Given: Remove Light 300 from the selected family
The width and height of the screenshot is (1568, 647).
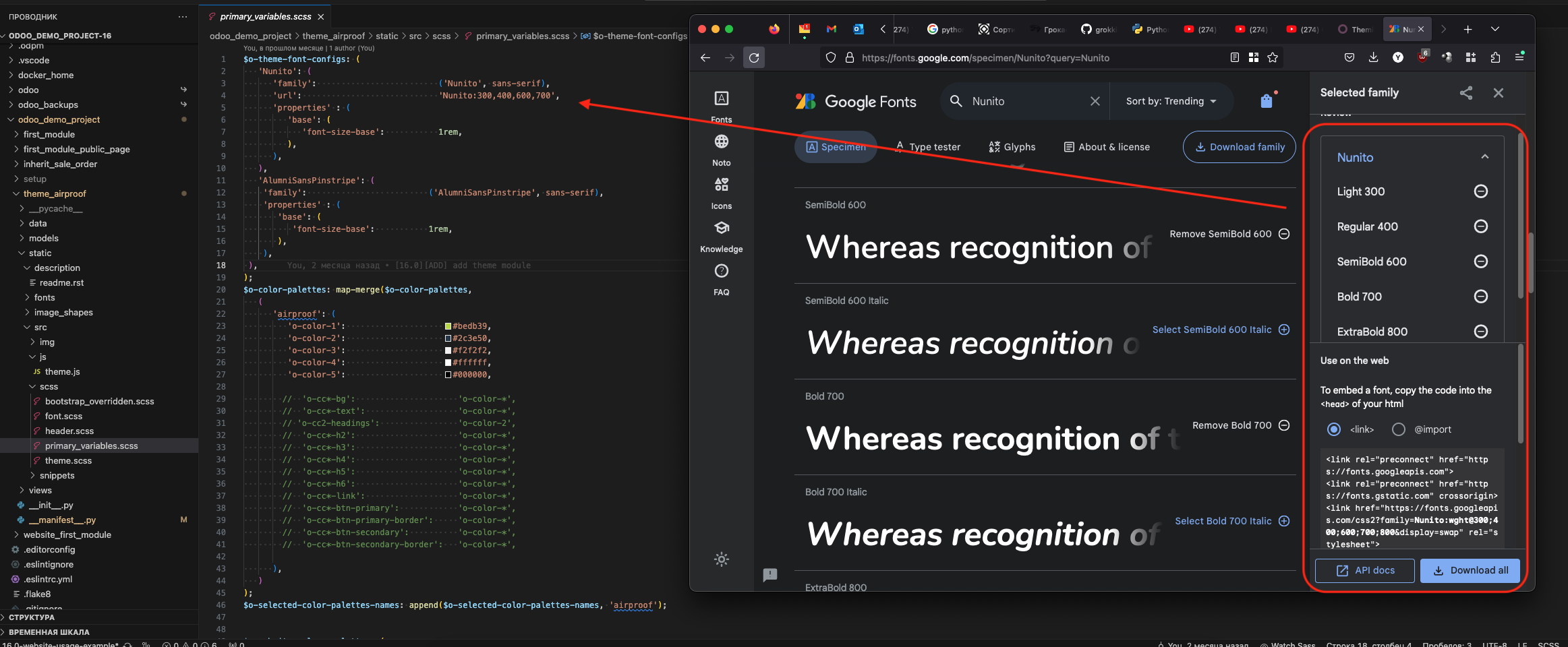Looking at the screenshot, I should pyautogui.click(x=1481, y=191).
